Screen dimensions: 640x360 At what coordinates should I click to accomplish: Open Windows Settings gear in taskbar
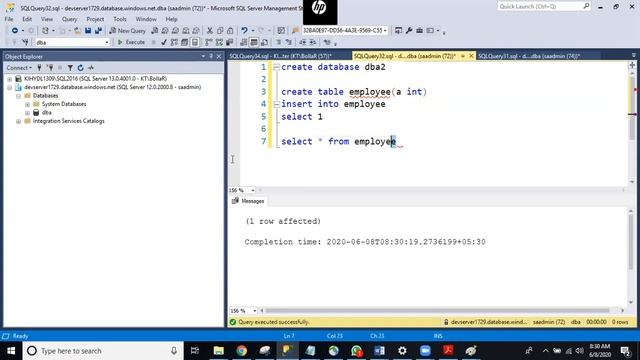click(x=402, y=351)
